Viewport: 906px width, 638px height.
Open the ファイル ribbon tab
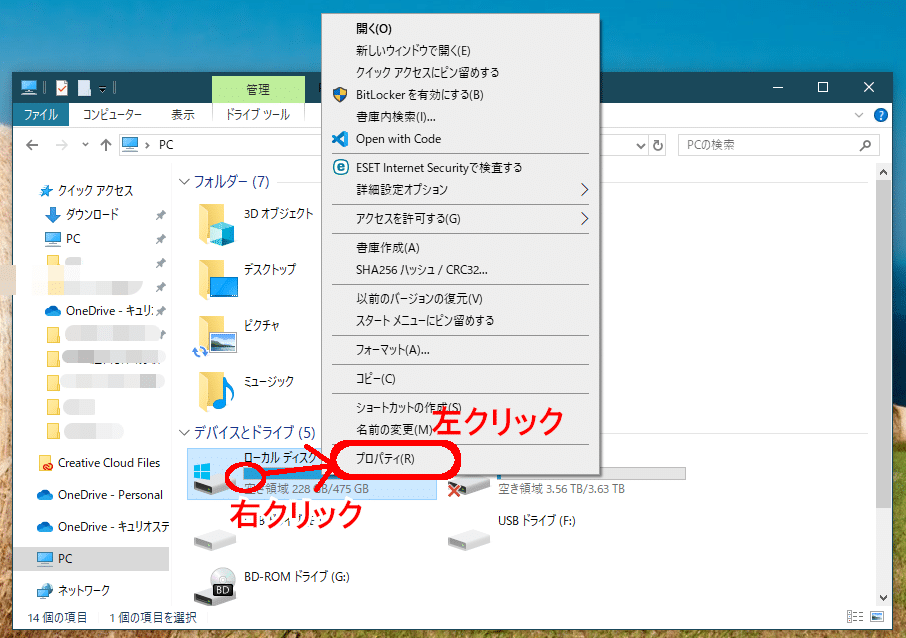click(x=41, y=114)
